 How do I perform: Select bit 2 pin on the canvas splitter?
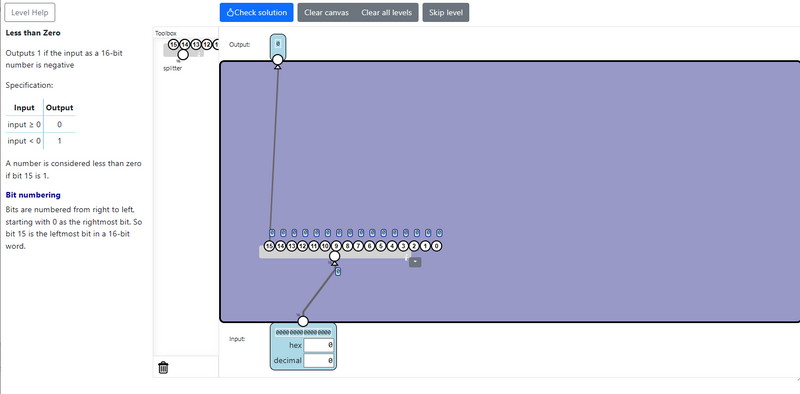[414, 246]
